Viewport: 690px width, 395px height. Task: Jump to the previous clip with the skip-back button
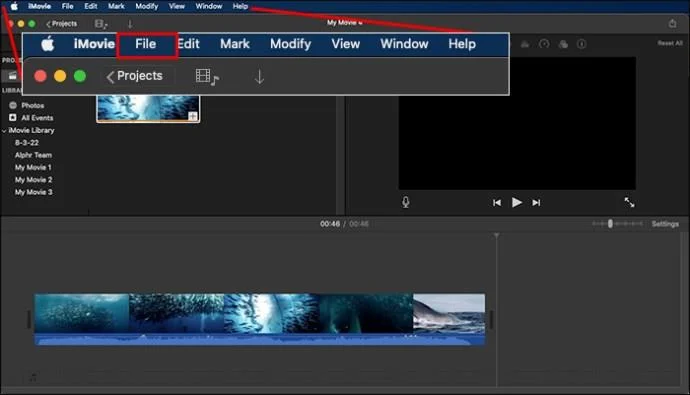pos(497,203)
